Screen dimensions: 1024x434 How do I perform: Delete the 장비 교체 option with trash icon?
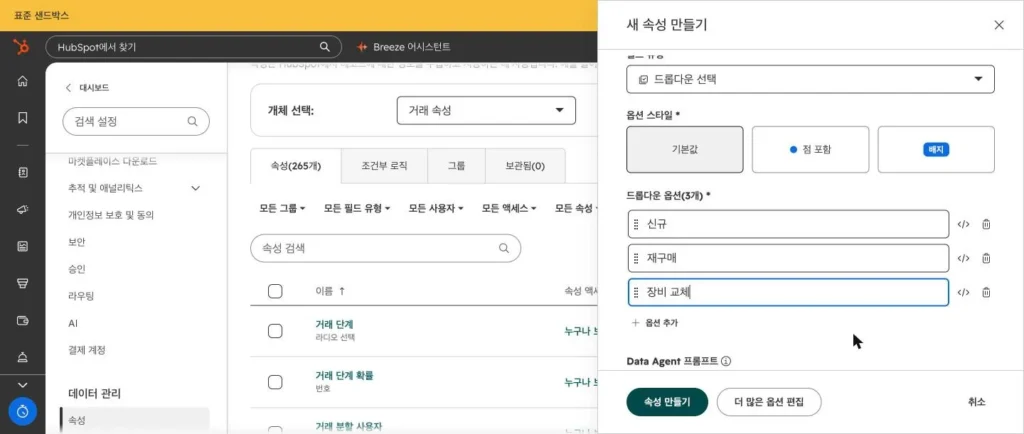point(986,292)
